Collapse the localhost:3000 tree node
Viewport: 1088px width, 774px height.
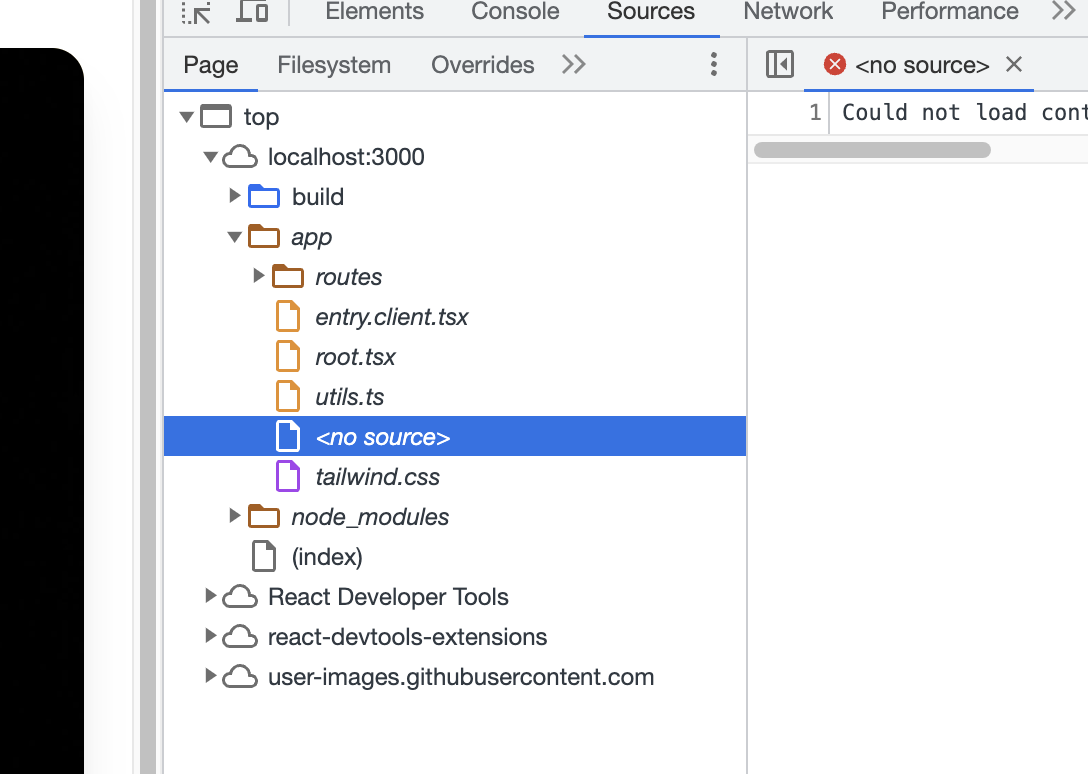pyautogui.click(x=209, y=156)
